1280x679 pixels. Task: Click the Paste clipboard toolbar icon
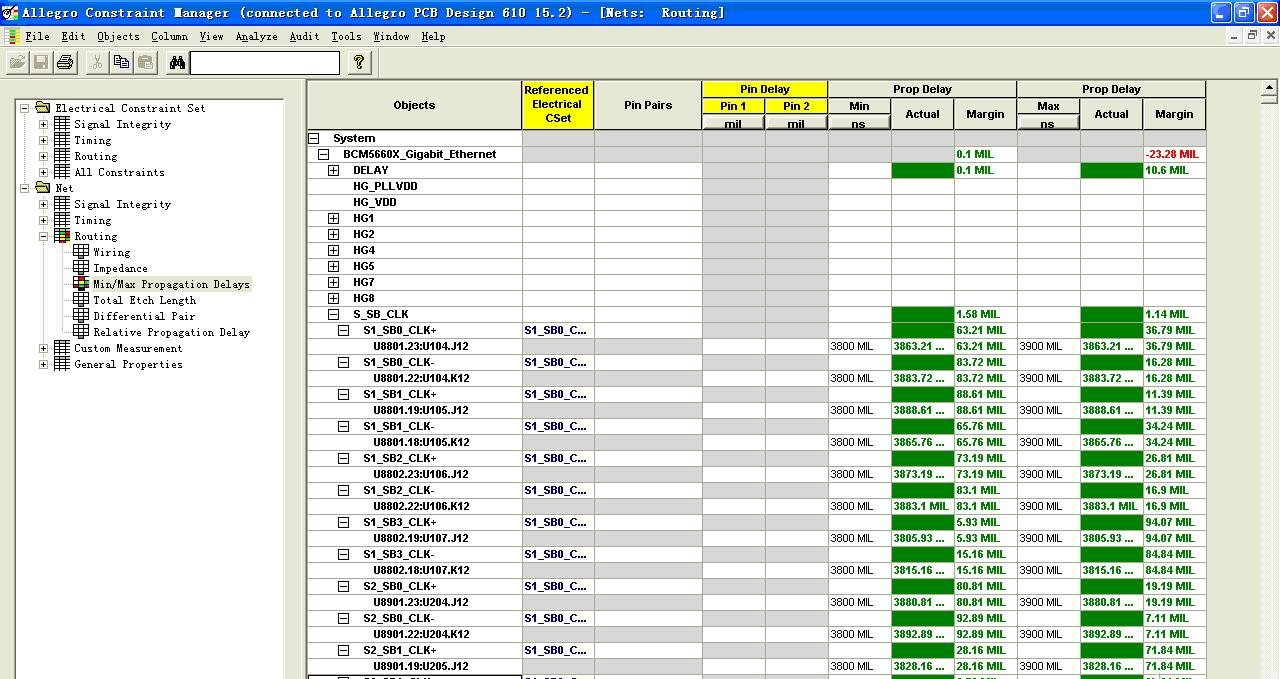click(x=145, y=63)
